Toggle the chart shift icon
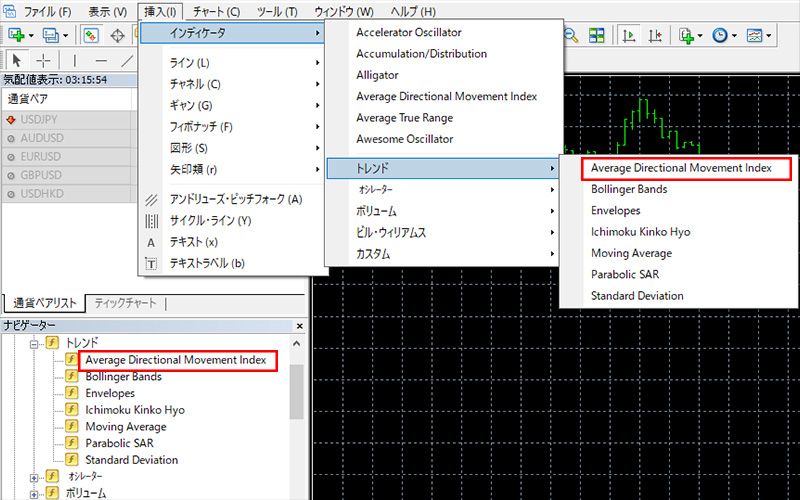The width and height of the screenshot is (800, 500). (656, 35)
